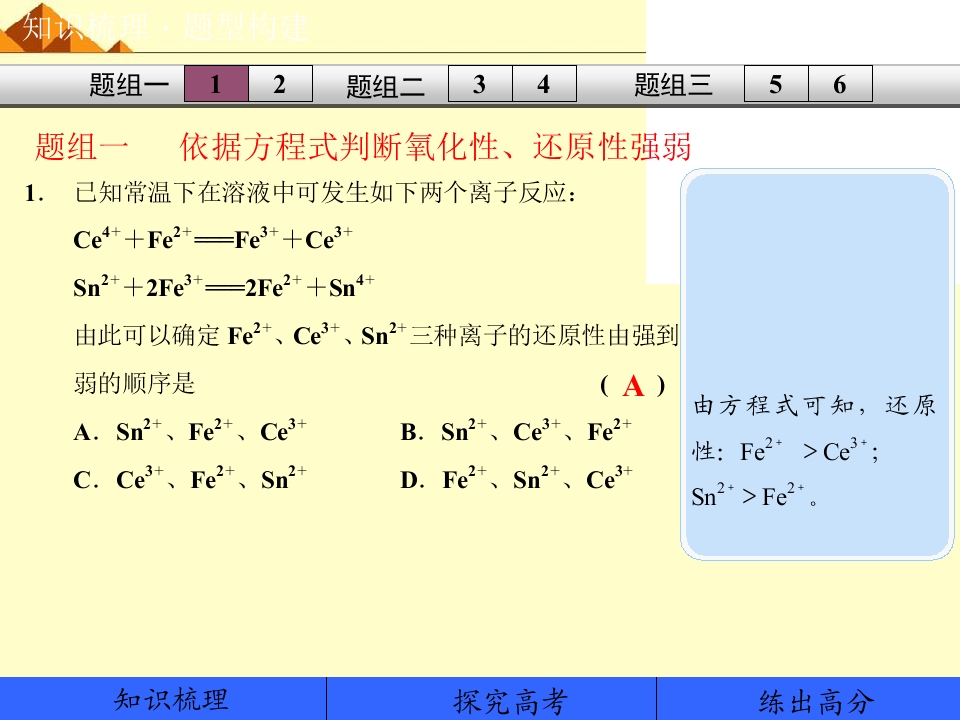This screenshot has width=960, height=720.
Task: Click the equation Ce4+ + Fe2+ line
Action: click(212, 239)
